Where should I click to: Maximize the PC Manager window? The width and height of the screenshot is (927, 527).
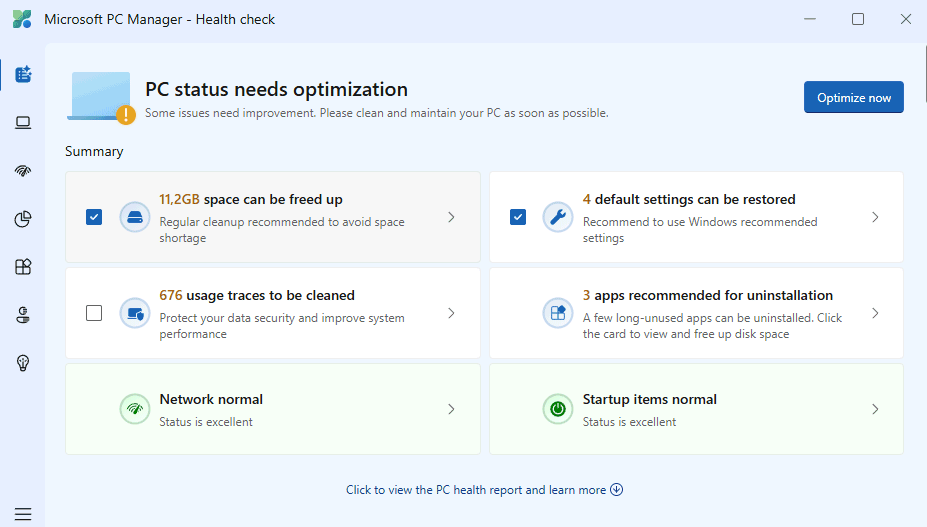tap(858, 19)
